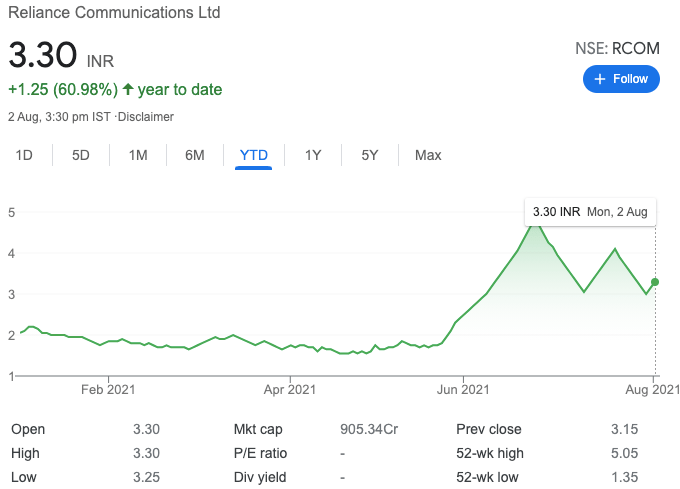Viewport: 680px width, 489px height.
Task: Click the Prev close value 3.15
Action: pos(623,429)
